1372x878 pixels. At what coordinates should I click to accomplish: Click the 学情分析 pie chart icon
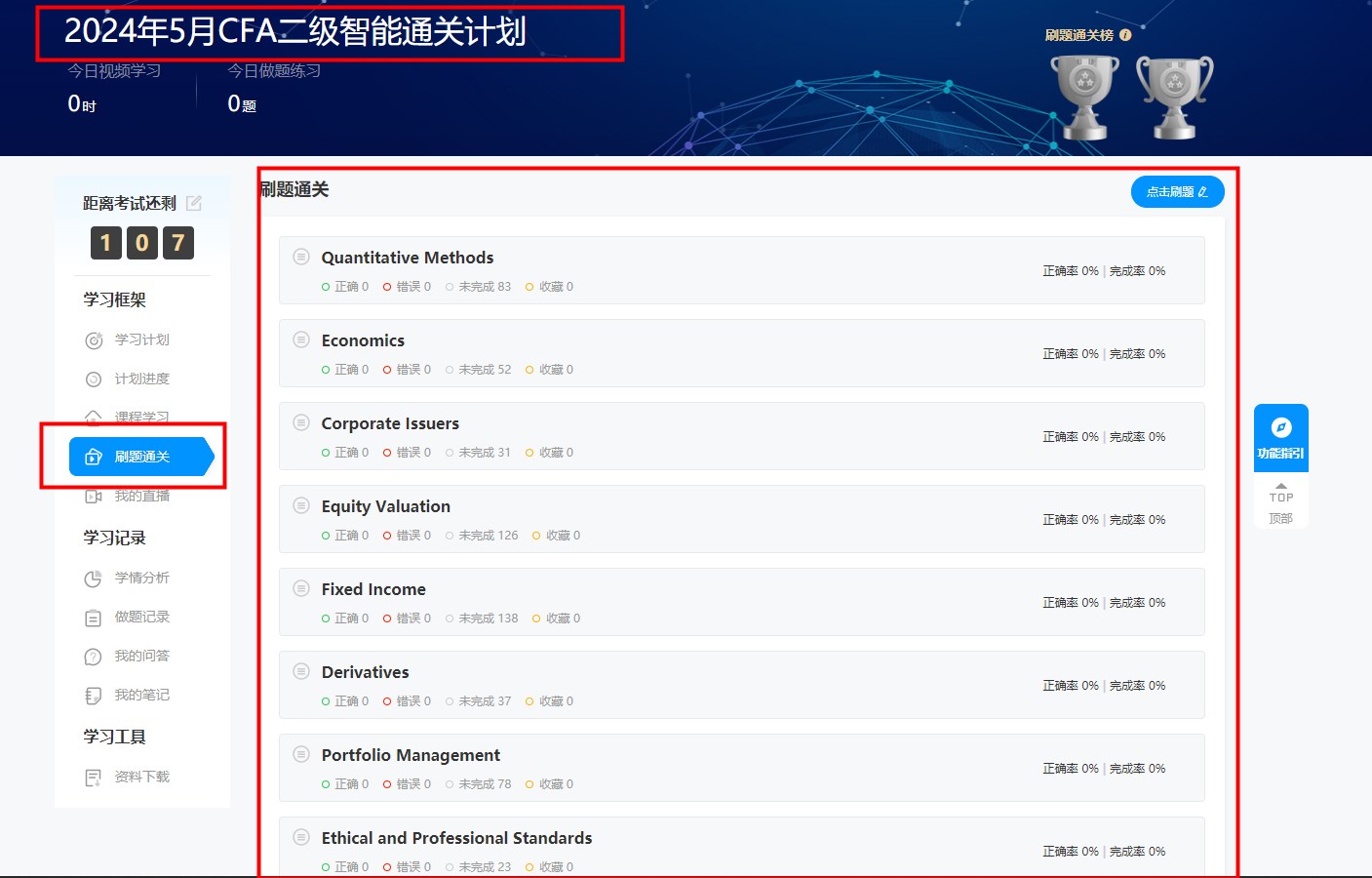(x=94, y=579)
